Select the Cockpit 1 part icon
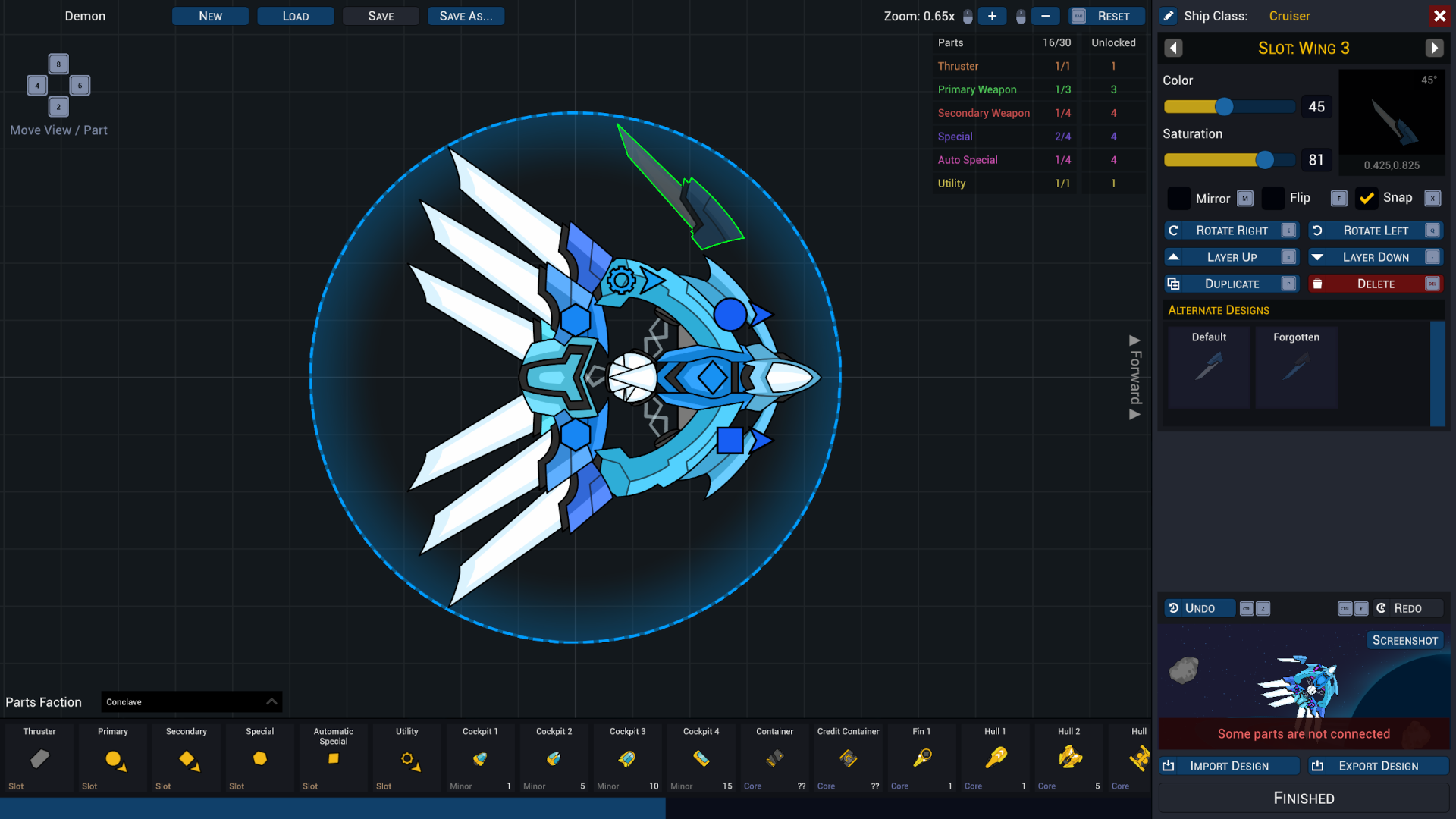This screenshot has height=819, width=1456. coord(479,757)
